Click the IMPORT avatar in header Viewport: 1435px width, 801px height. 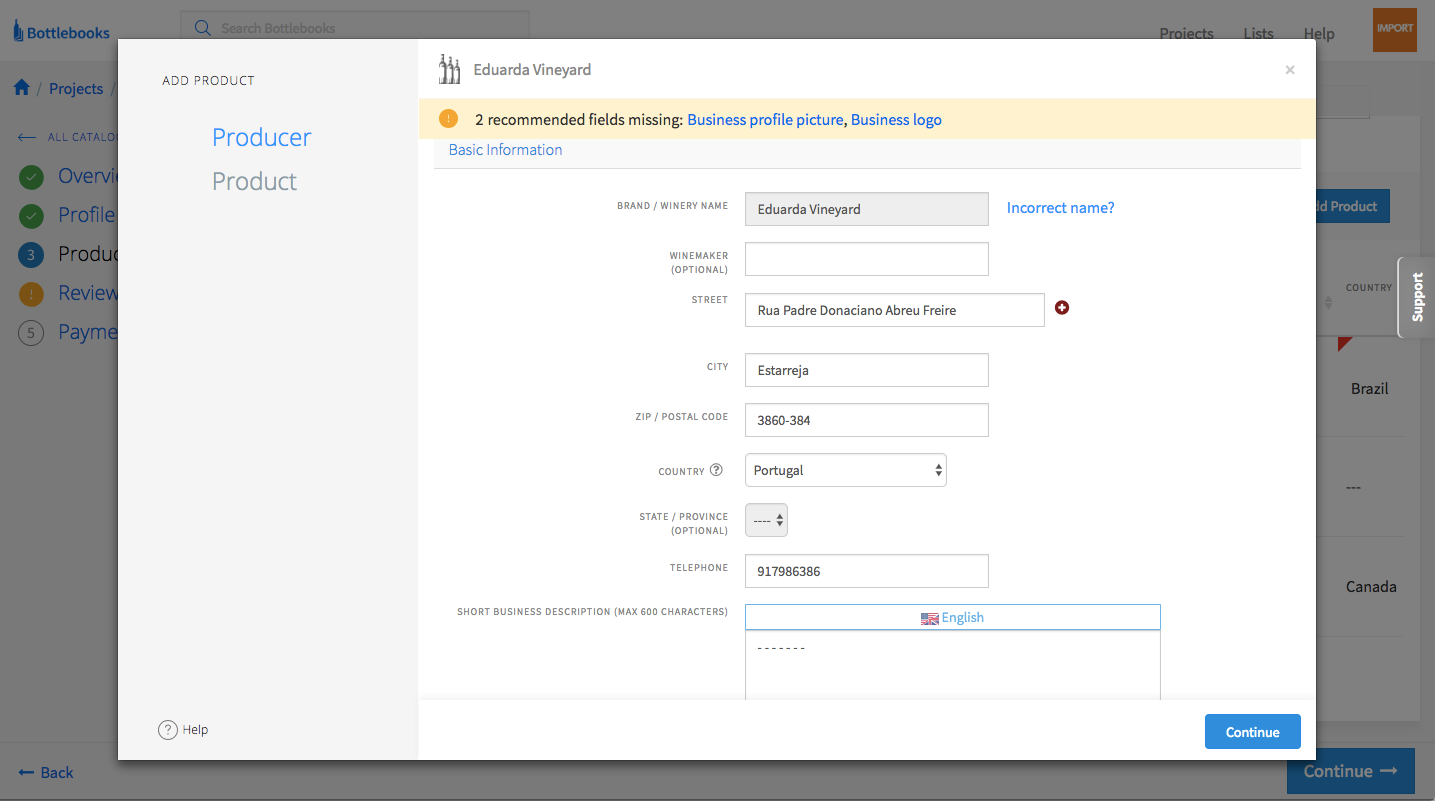[1395, 29]
